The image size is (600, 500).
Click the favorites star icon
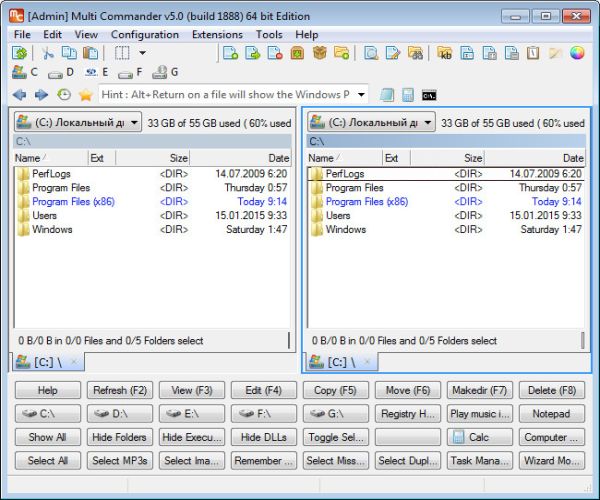tap(86, 94)
